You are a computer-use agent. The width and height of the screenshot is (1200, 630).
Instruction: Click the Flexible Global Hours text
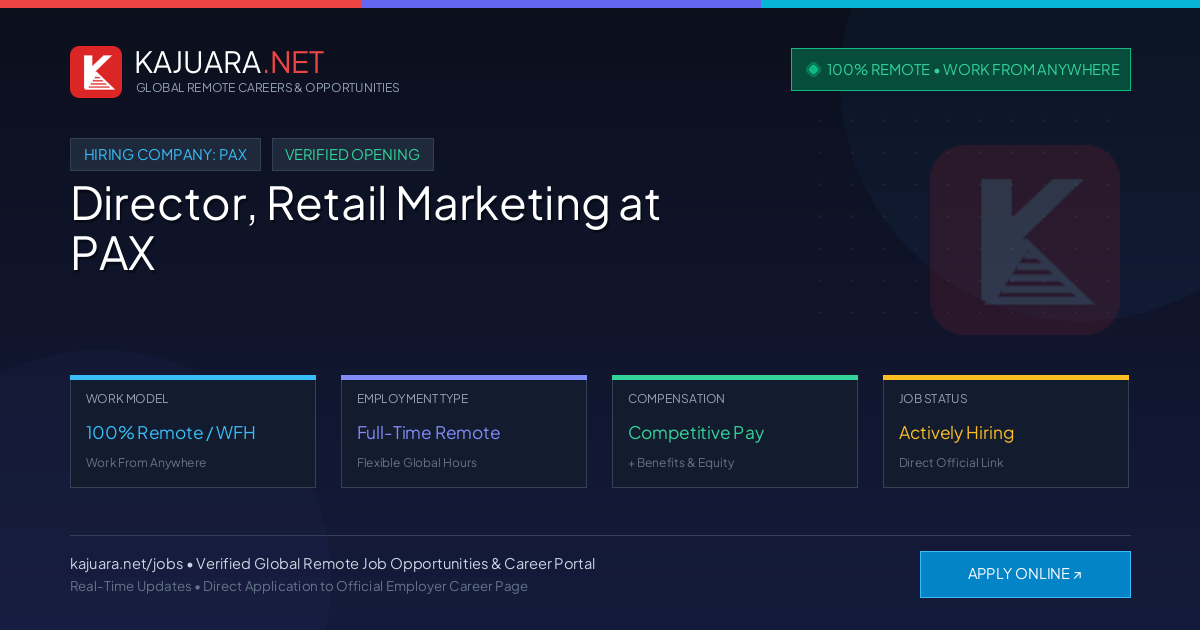417,463
